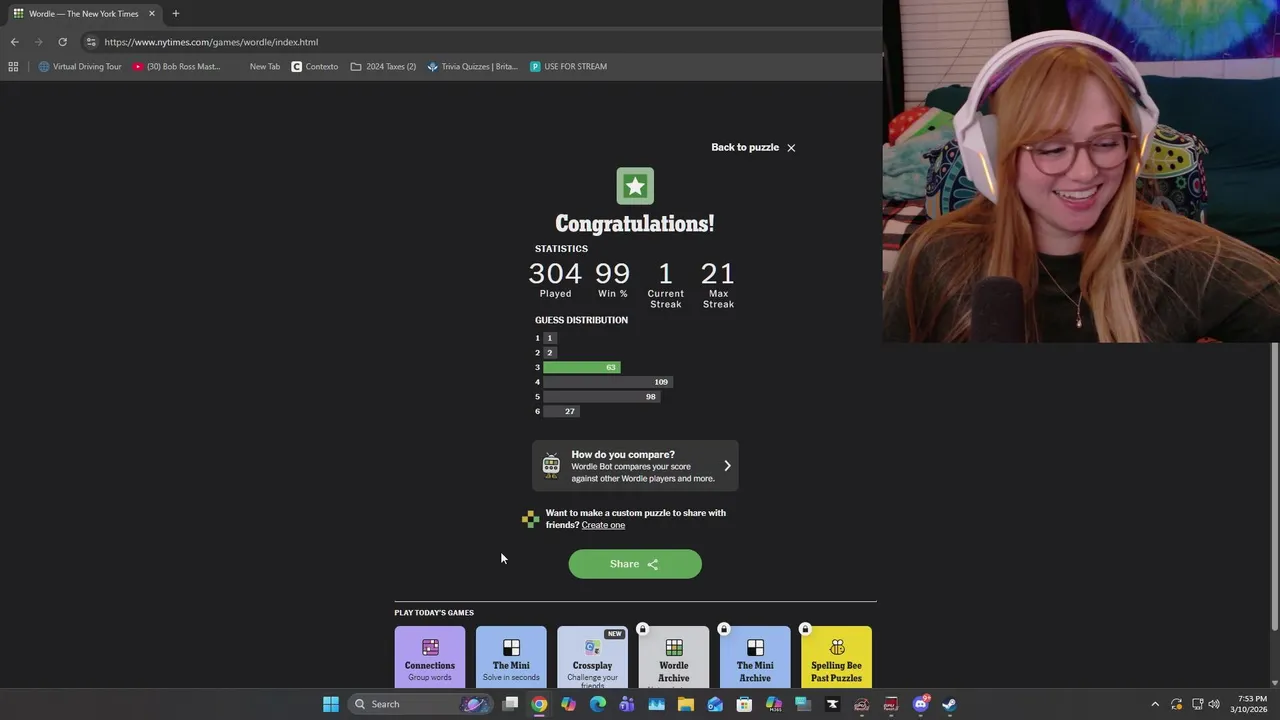
Task: Click the Chrome taskbar icon
Action: coord(539,704)
